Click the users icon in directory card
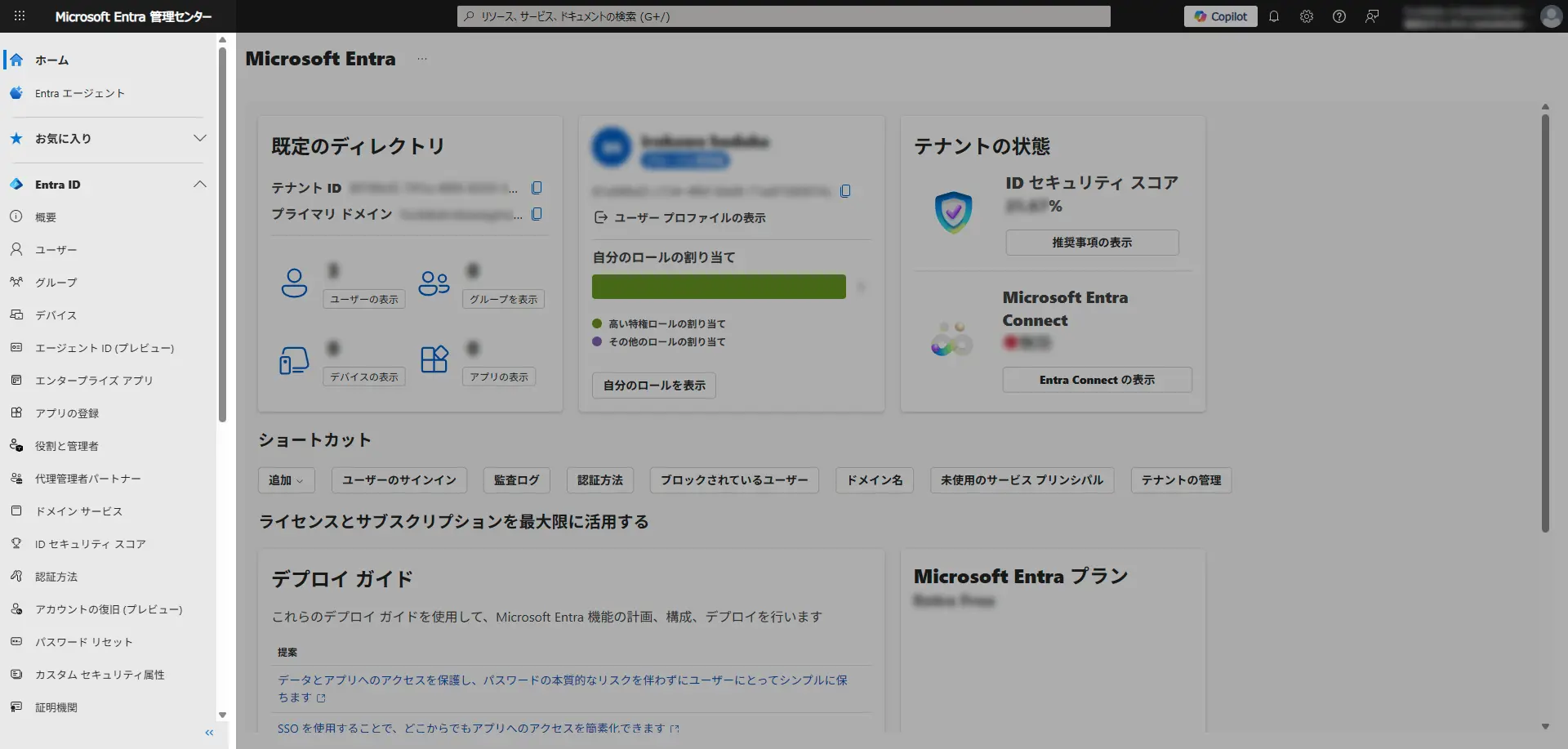The image size is (1568, 749). [x=294, y=283]
